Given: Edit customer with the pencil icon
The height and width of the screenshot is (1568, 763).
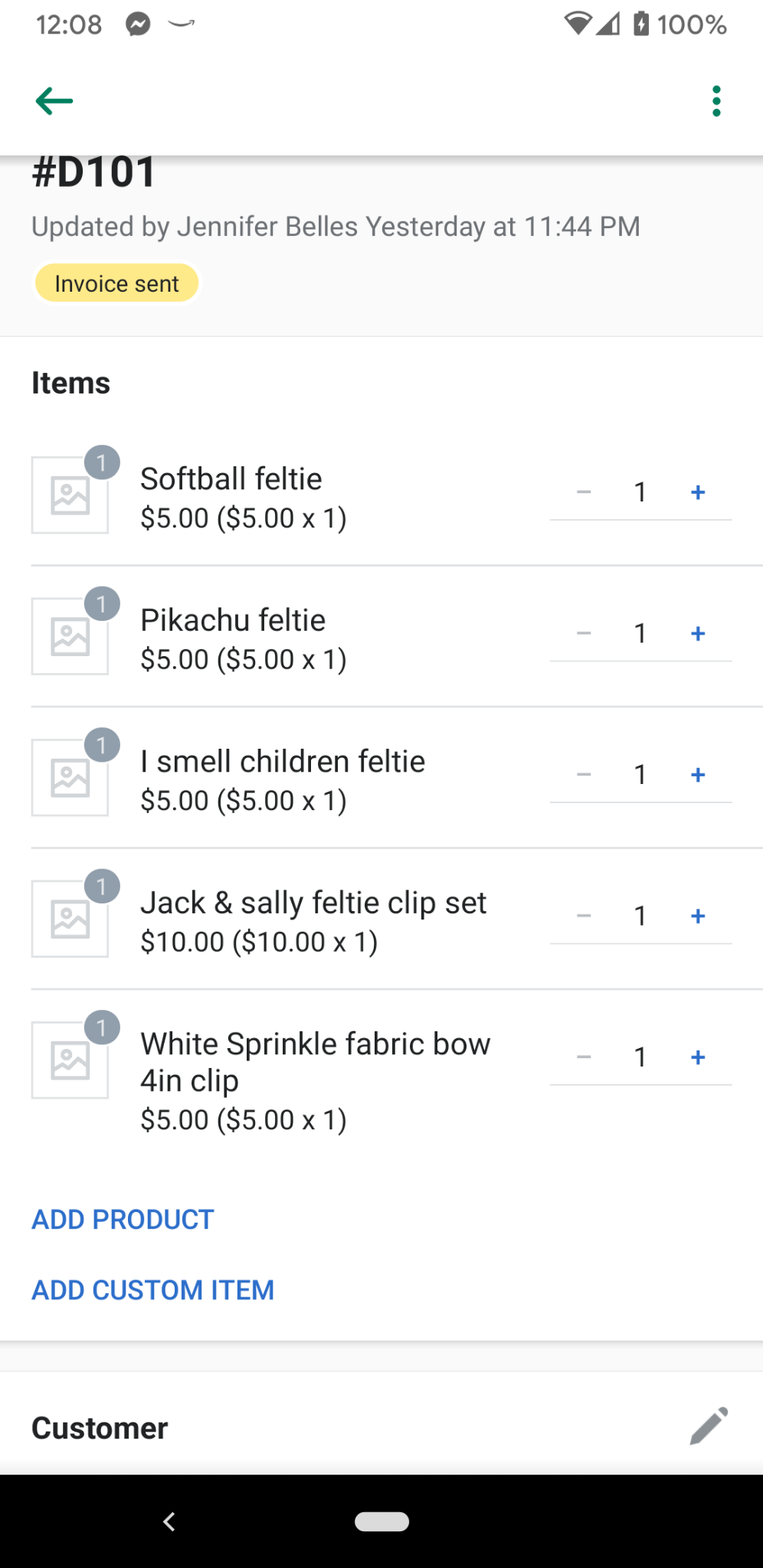Looking at the screenshot, I should [x=709, y=1426].
